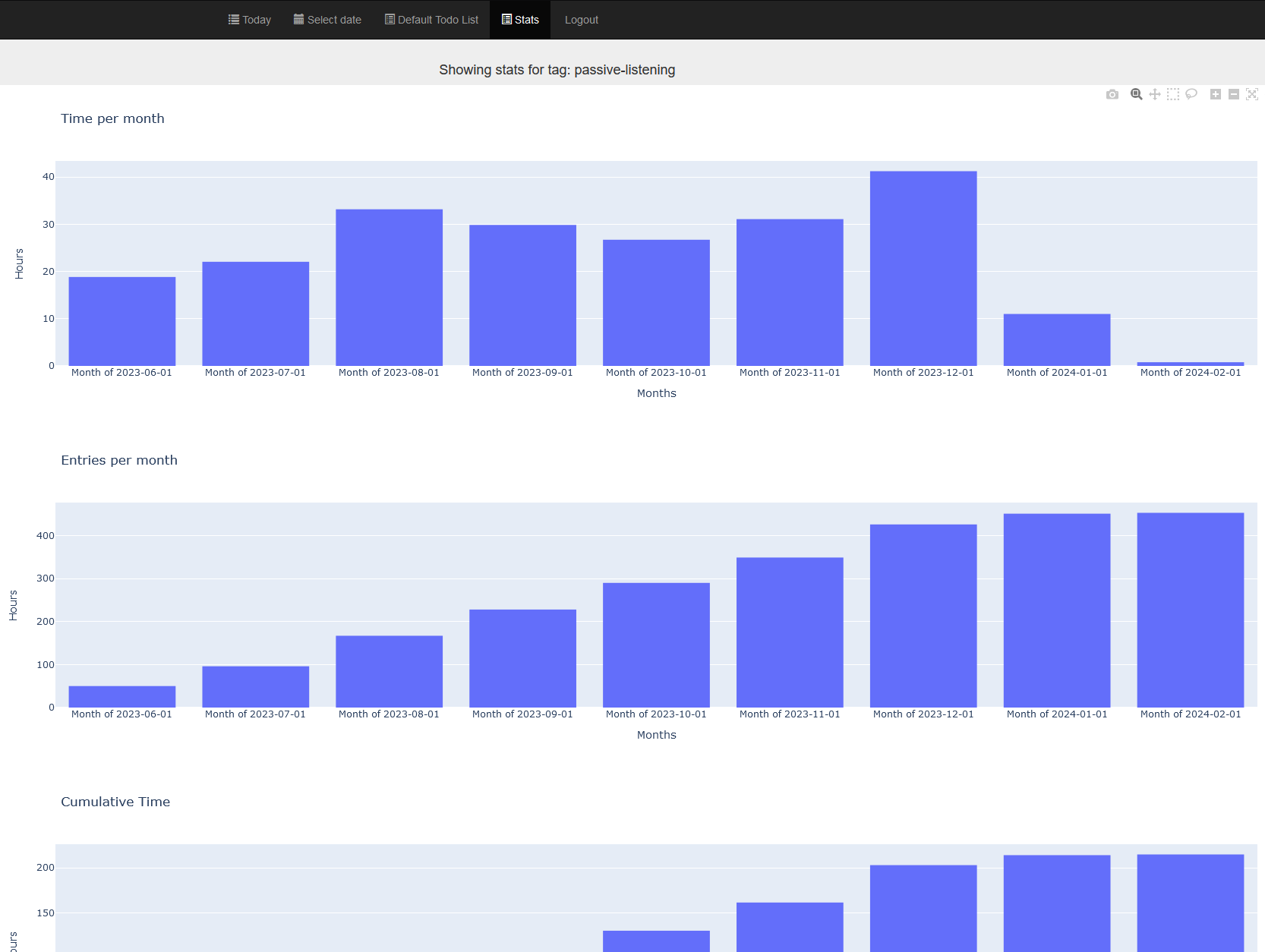Click the 'Cumulative Time' chart title
The width and height of the screenshot is (1265, 952).
pos(115,802)
